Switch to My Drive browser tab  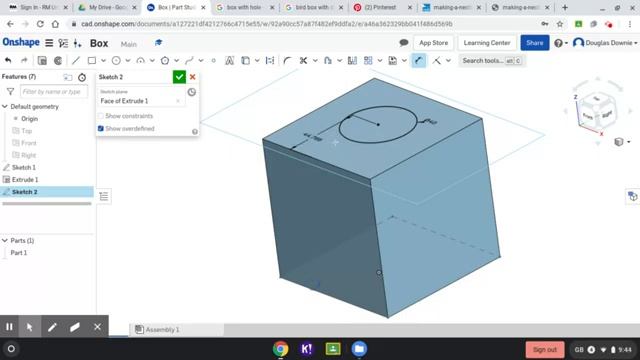tap(107, 7)
